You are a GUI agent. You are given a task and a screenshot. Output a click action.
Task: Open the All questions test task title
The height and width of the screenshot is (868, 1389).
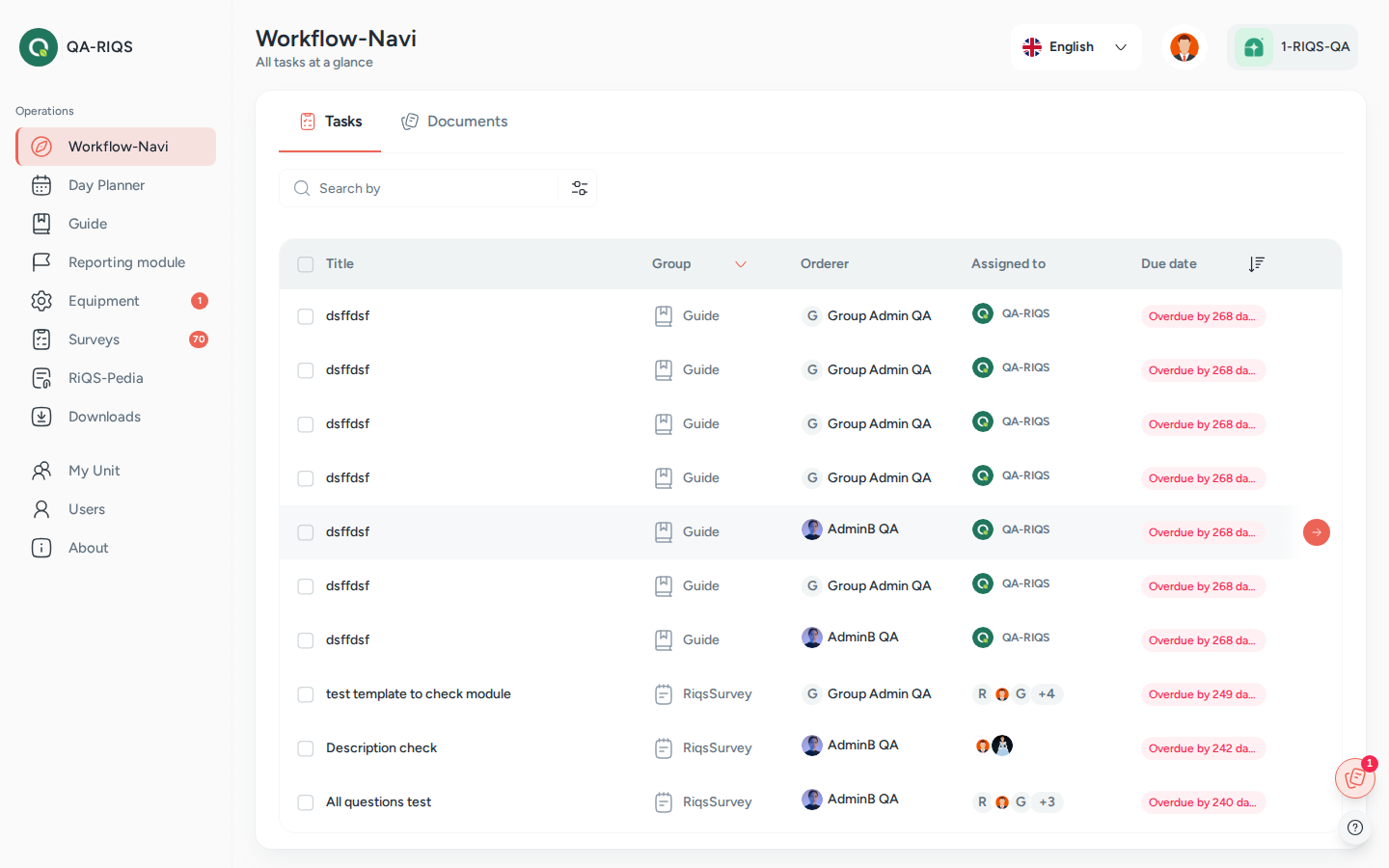click(378, 802)
